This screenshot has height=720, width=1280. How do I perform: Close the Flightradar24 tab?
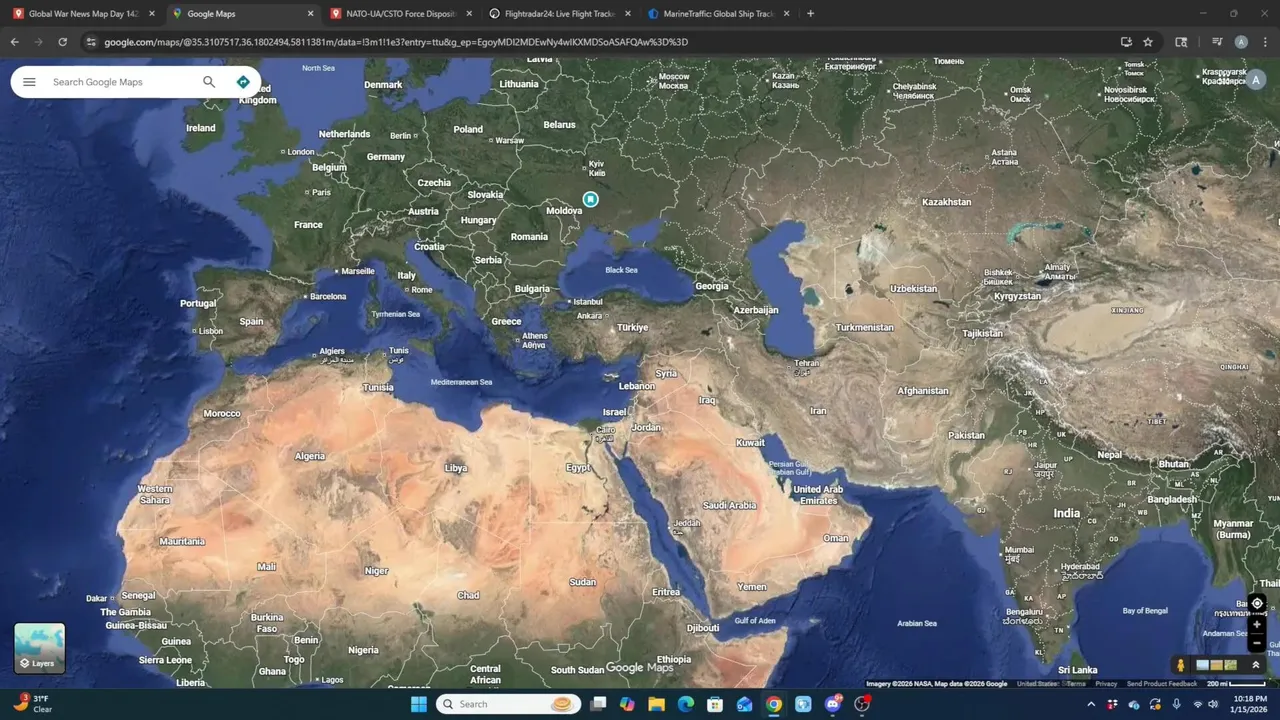[x=628, y=14]
